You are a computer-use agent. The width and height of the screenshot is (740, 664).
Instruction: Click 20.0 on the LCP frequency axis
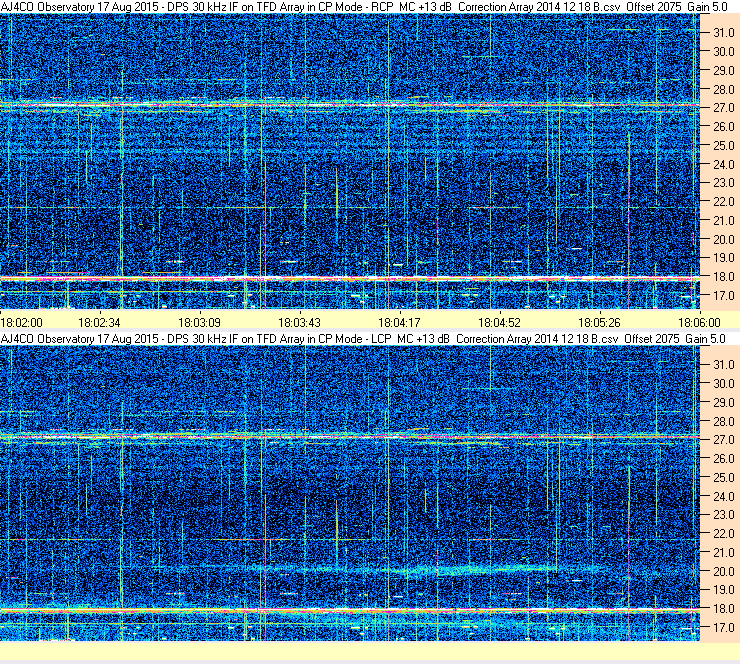(723, 572)
